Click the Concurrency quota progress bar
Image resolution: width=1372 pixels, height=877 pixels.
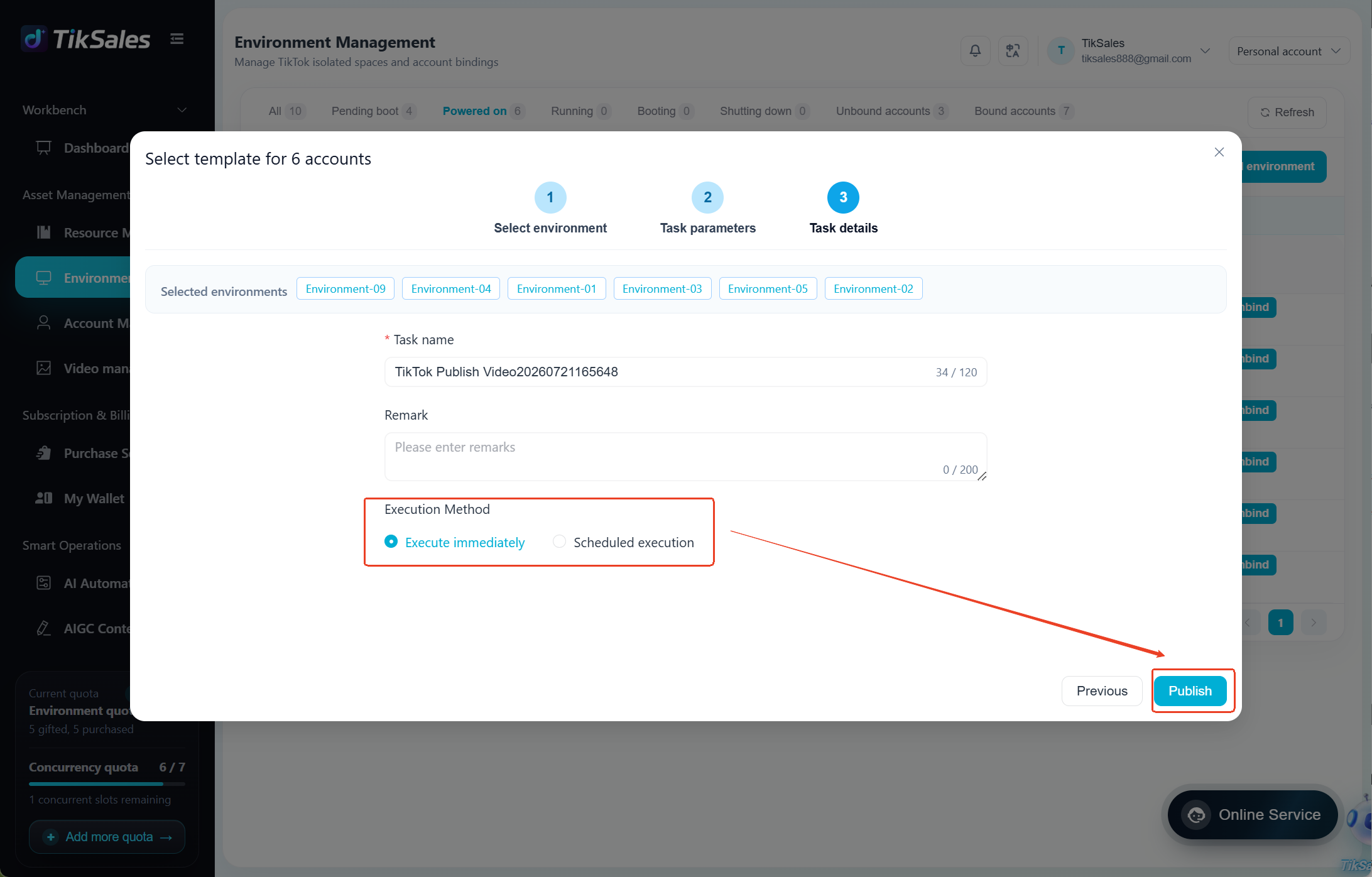click(107, 784)
